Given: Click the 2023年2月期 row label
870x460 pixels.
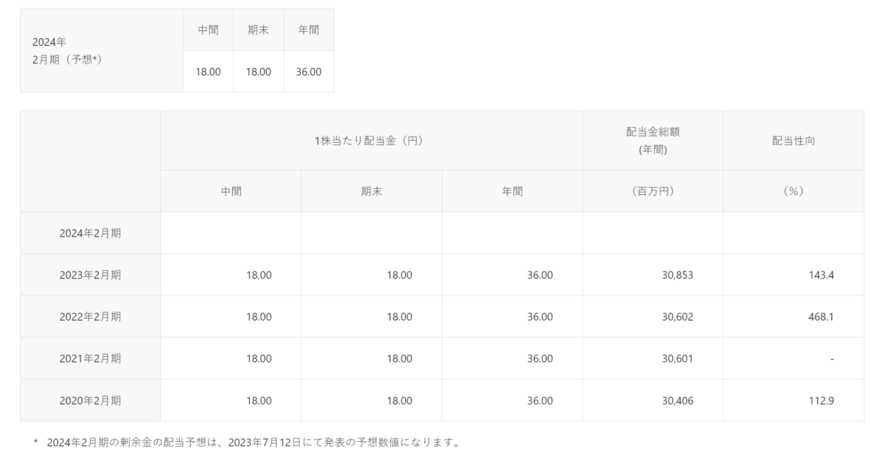Looking at the screenshot, I should click(x=90, y=274).
